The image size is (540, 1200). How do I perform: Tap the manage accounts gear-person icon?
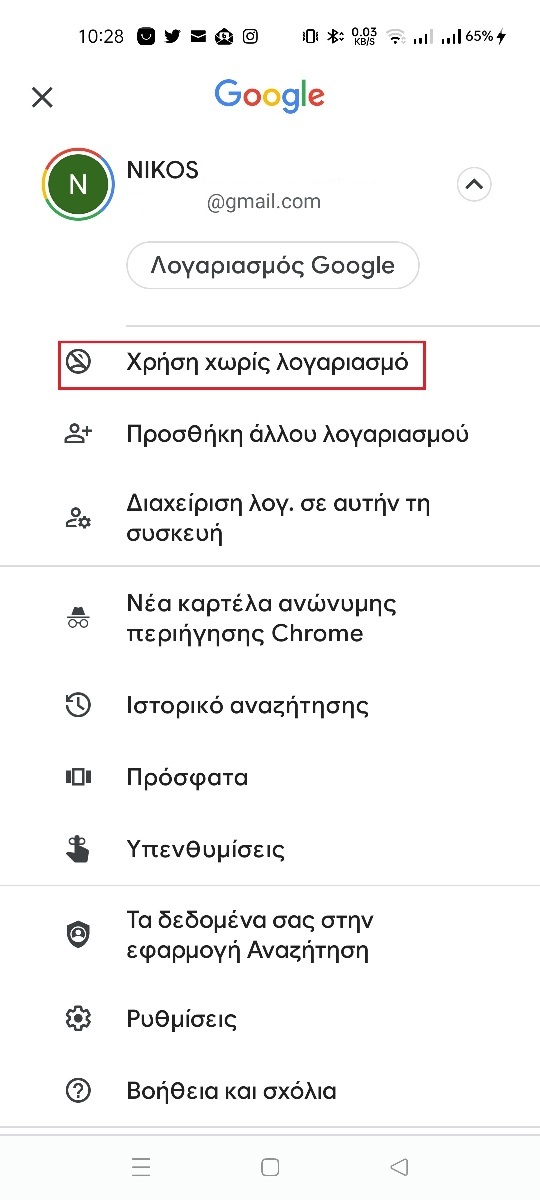78,518
